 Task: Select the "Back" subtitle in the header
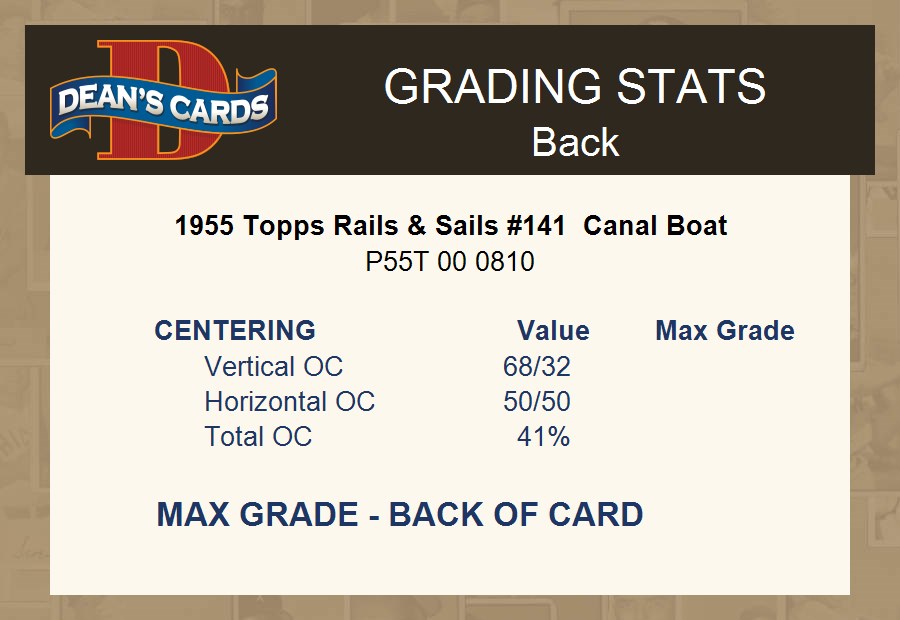[575, 142]
